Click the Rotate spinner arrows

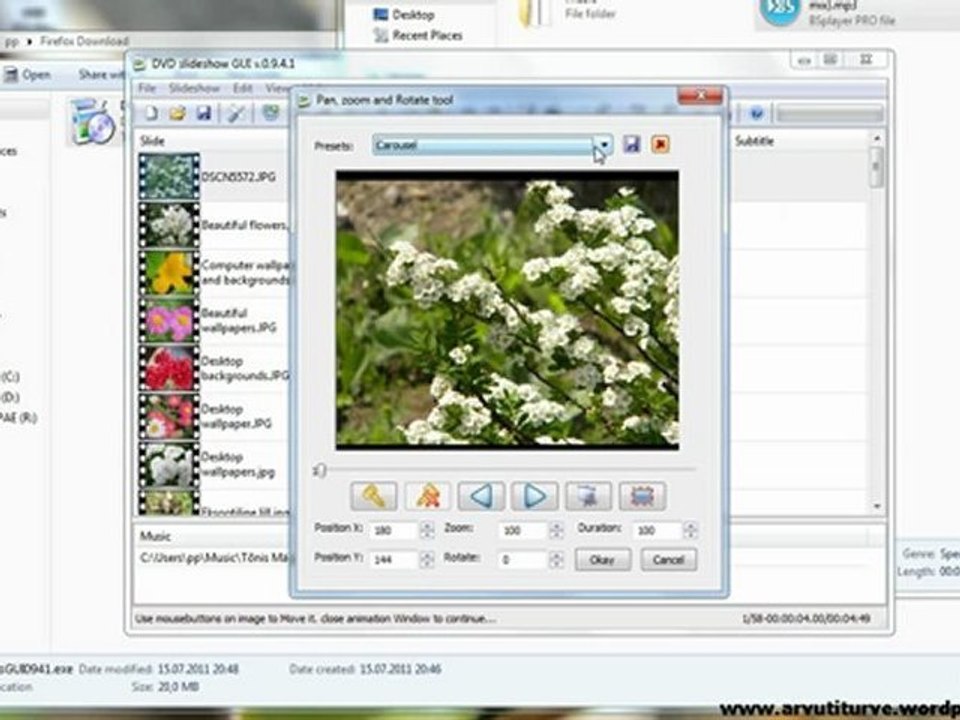point(556,559)
